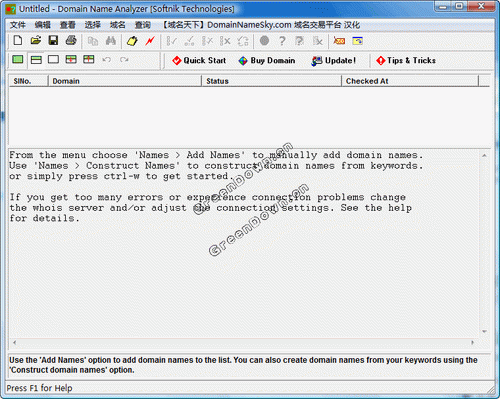Click the blue window icon ending top toolbar

click(x=357, y=41)
